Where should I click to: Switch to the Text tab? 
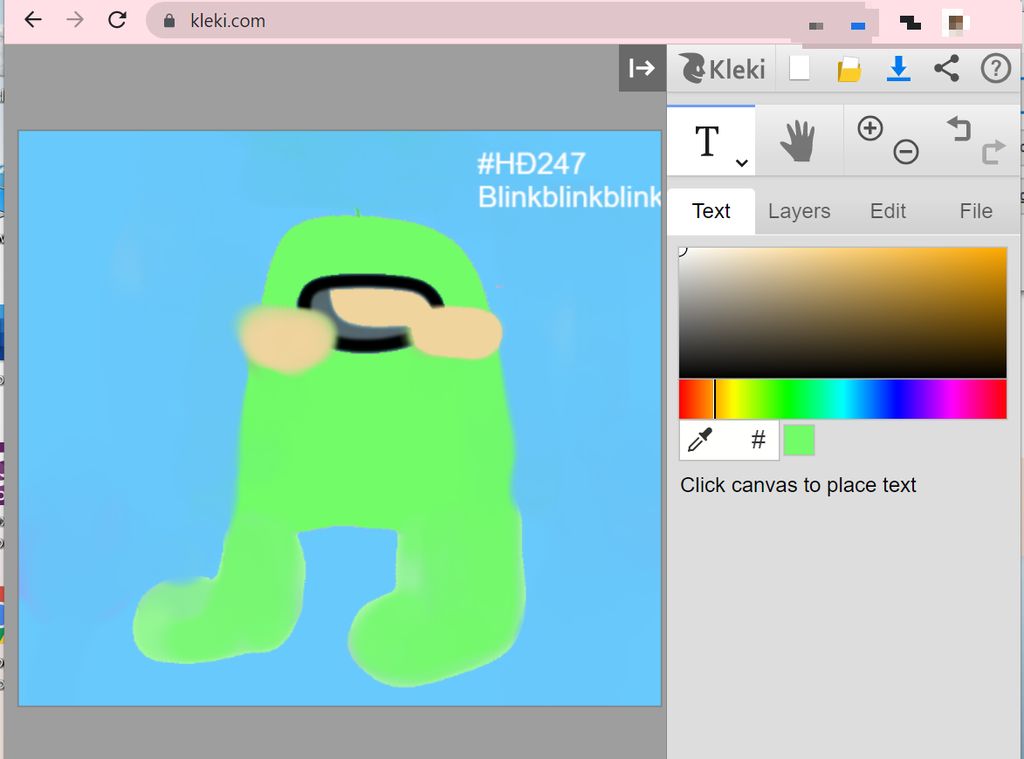[x=711, y=211]
